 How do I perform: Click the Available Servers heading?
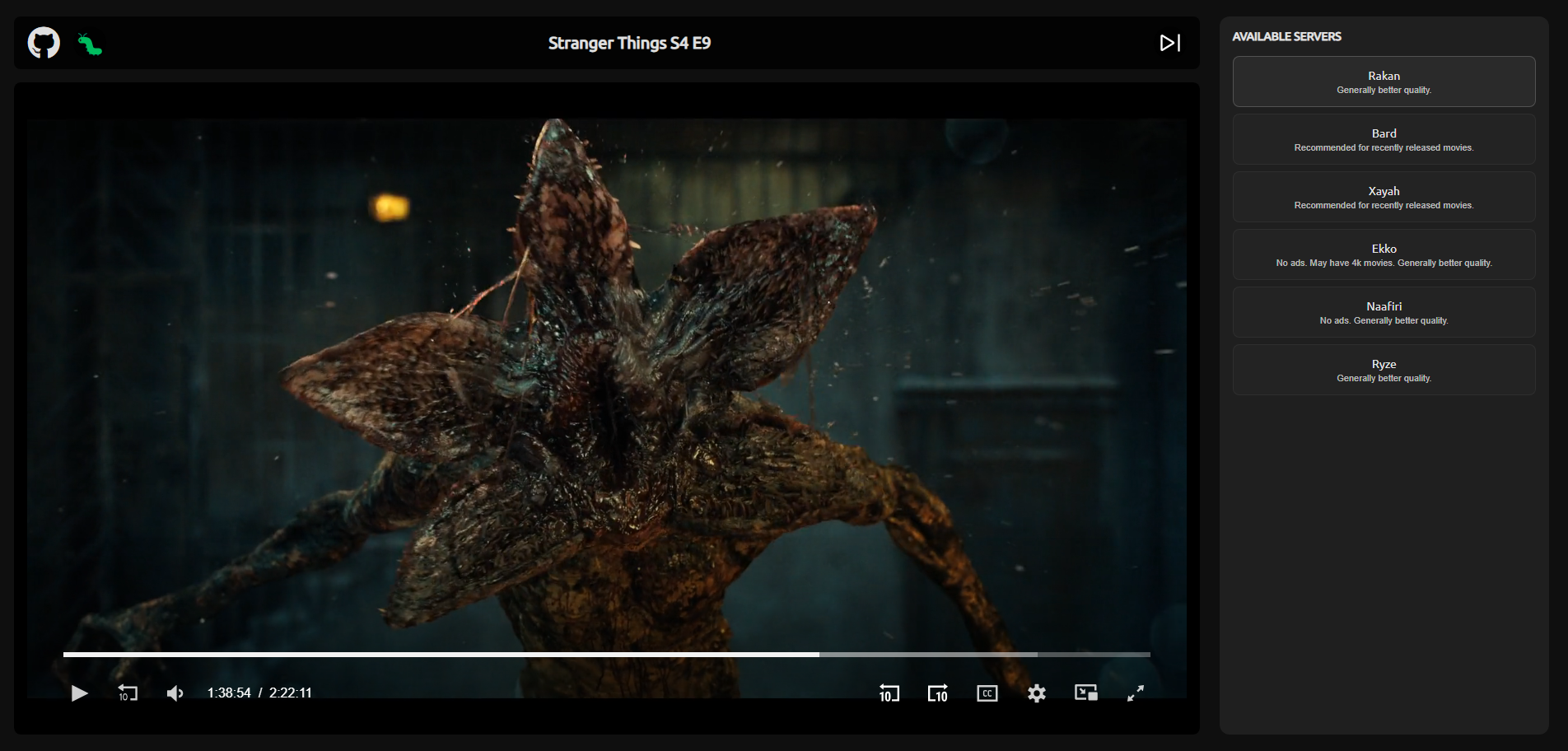tap(1286, 36)
